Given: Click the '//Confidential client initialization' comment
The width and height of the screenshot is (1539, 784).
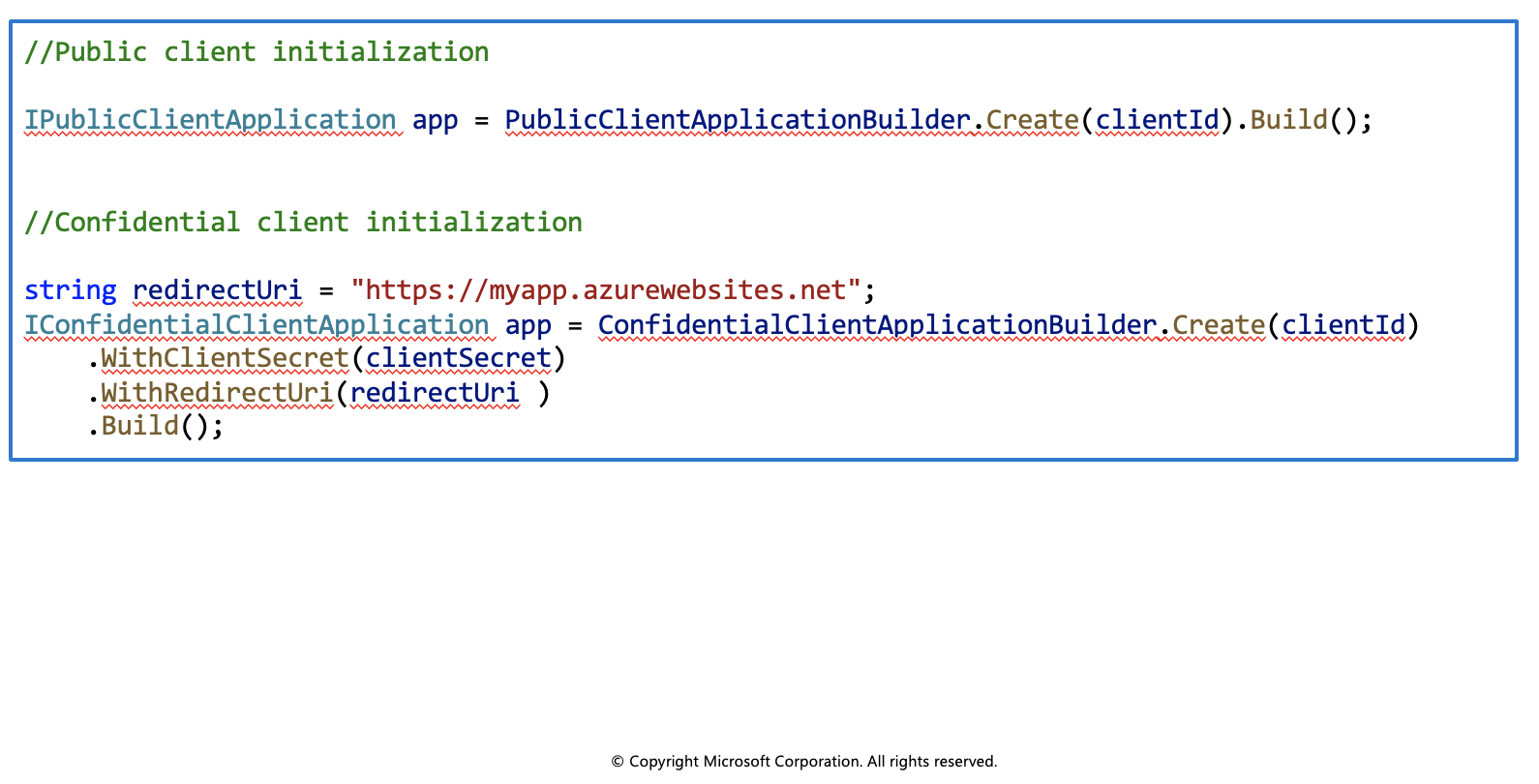Looking at the screenshot, I should pyautogui.click(x=303, y=223).
